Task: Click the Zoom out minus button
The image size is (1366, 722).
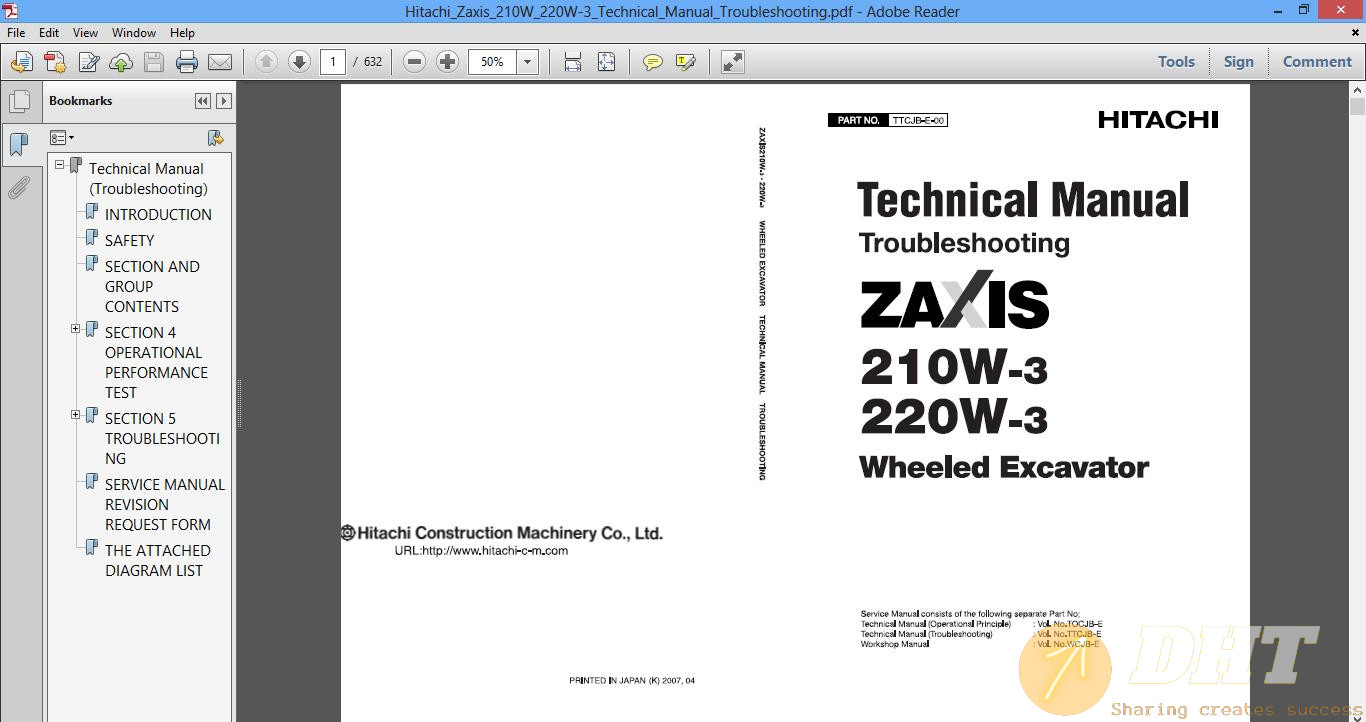Action: [x=414, y=62]
